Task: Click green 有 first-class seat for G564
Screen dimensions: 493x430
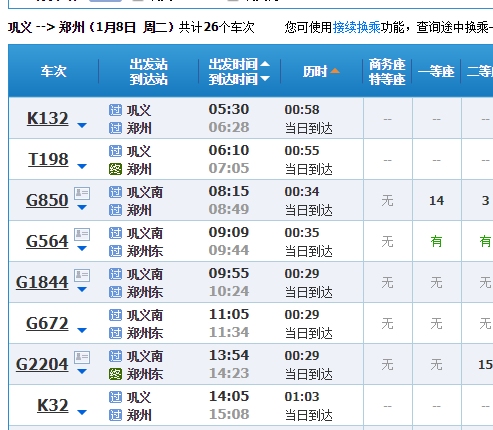Action: [436, 241]
